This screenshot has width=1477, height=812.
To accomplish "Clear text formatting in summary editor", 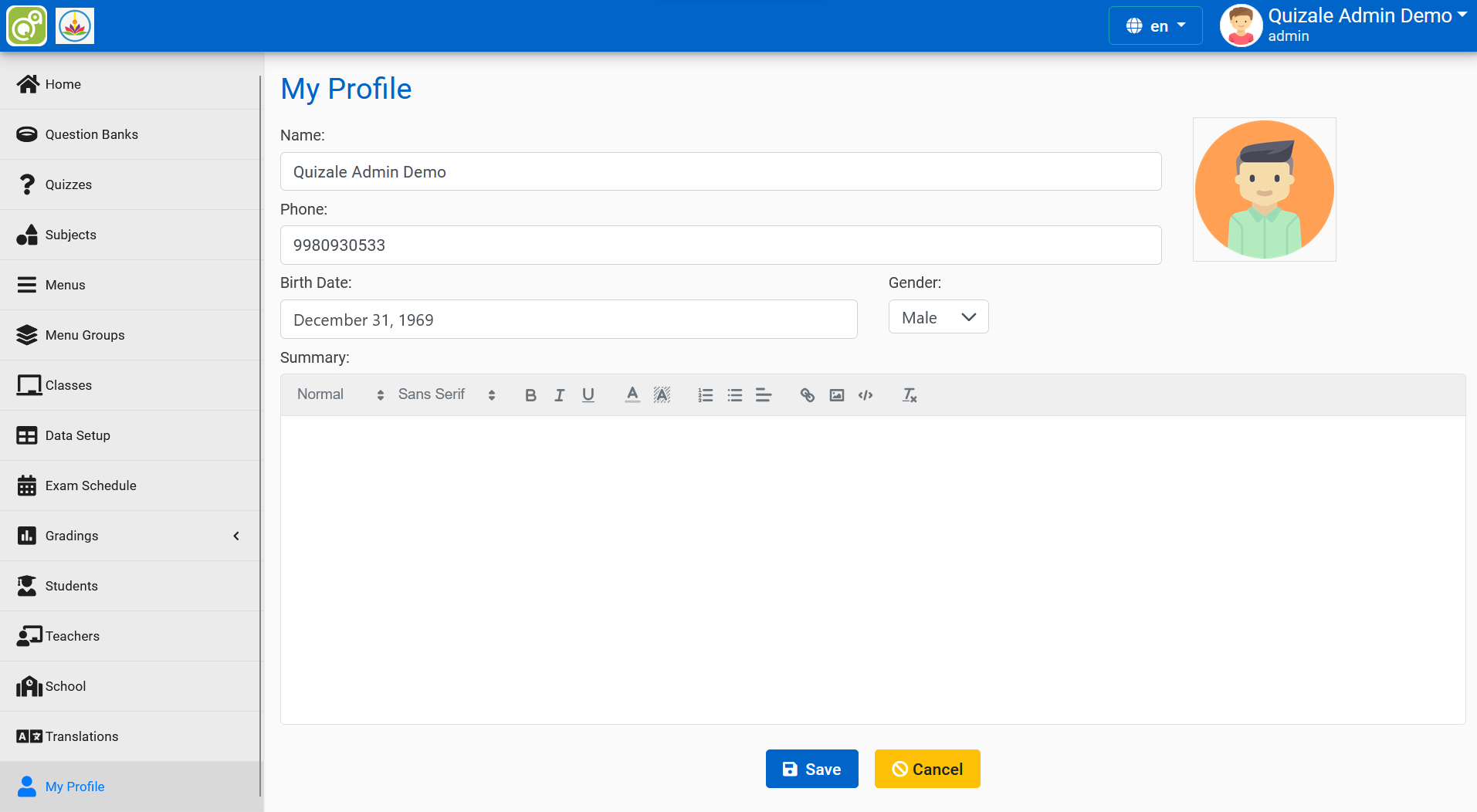I will [910, 395].
